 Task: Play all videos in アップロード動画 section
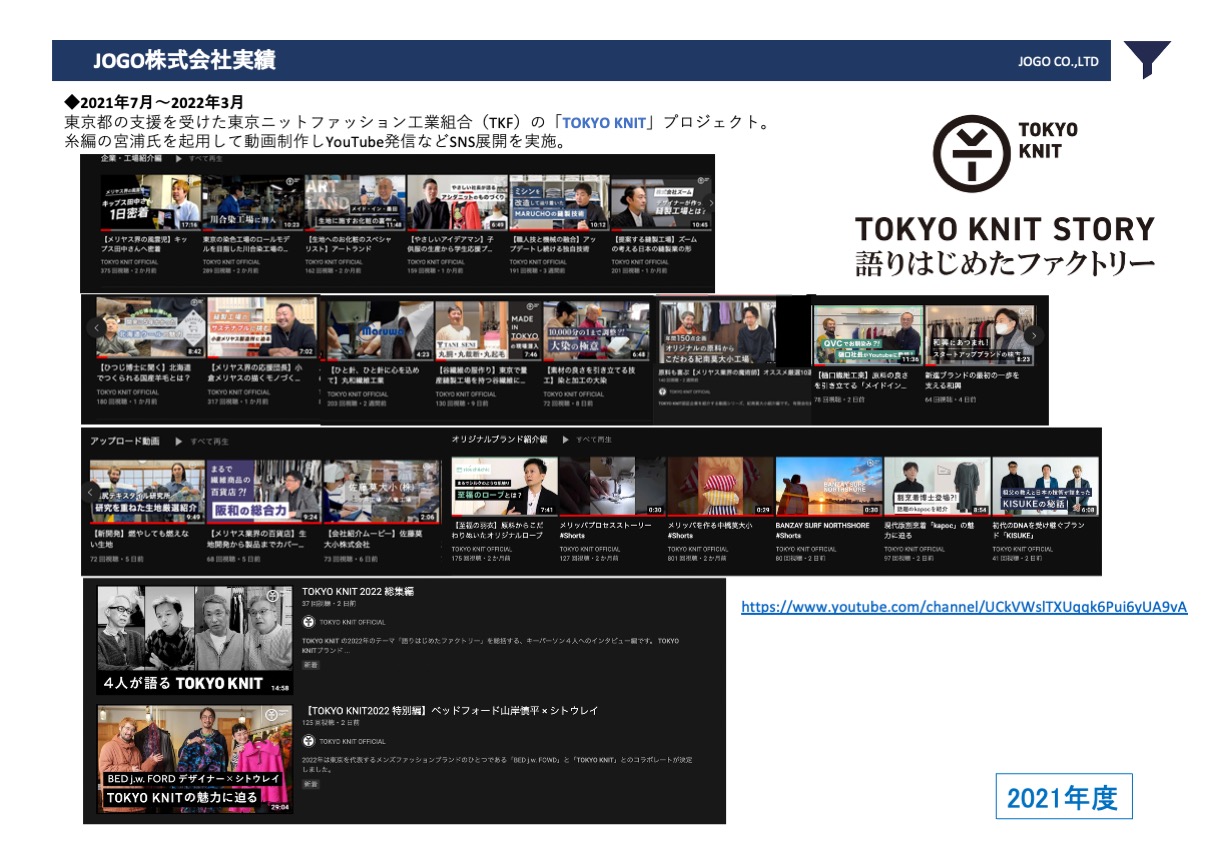pos(202,440)
